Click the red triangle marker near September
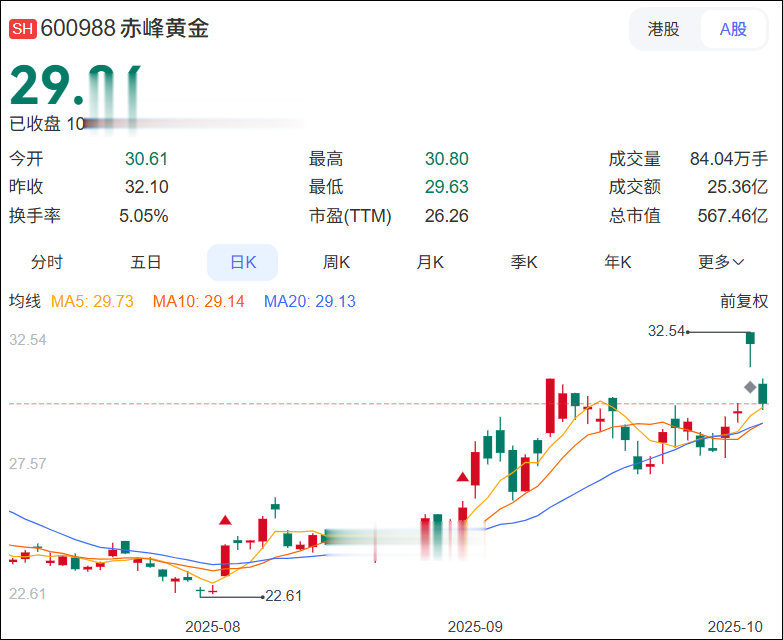The height and width of the screenshot is (640, 783). coord(463,477)
